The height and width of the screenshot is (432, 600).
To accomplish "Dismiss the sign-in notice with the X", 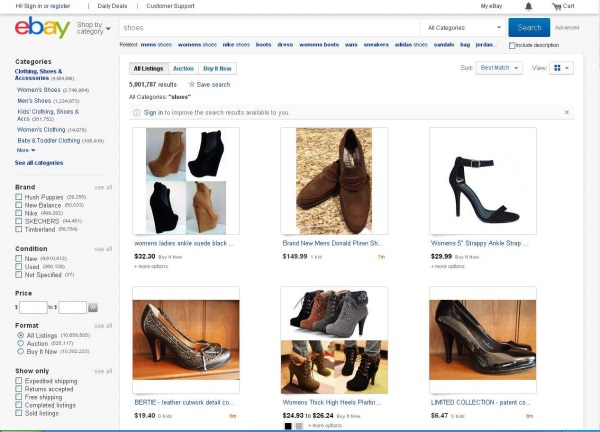I will pyautogui.click(x=567, y=113).
